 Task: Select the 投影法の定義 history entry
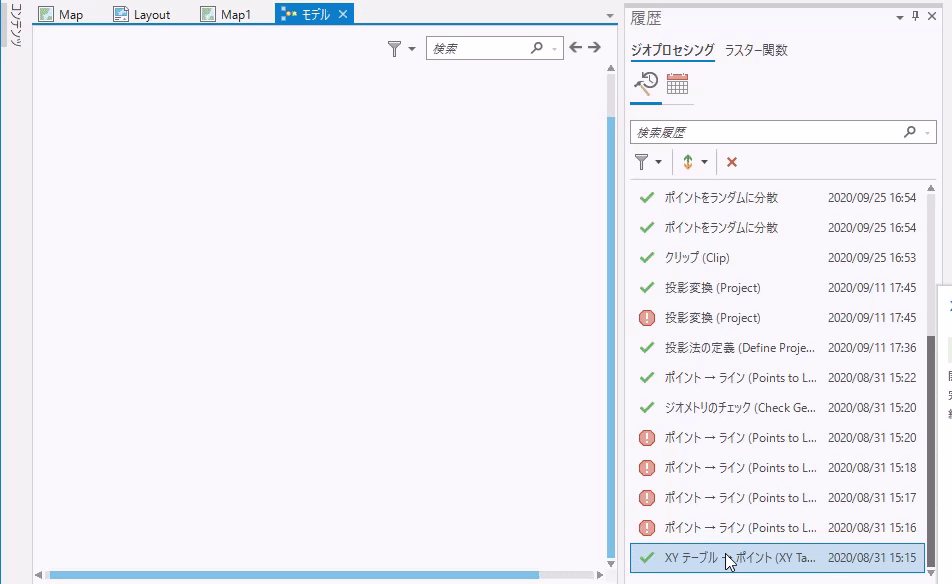tap(739, 348)
